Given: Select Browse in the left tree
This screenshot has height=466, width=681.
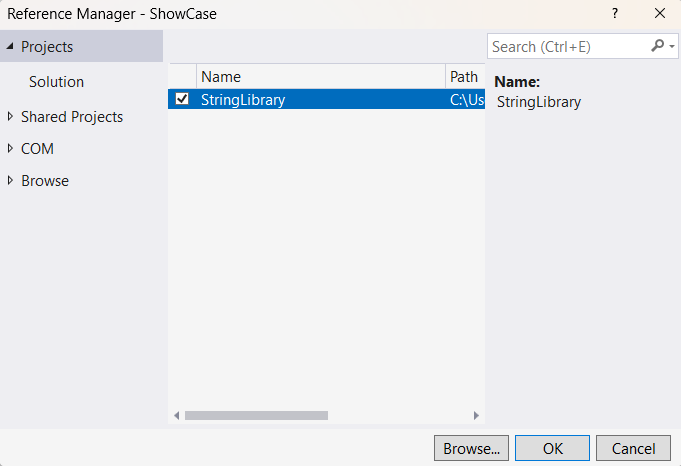Looking at the screenshot, I should (x=45, y=181).
